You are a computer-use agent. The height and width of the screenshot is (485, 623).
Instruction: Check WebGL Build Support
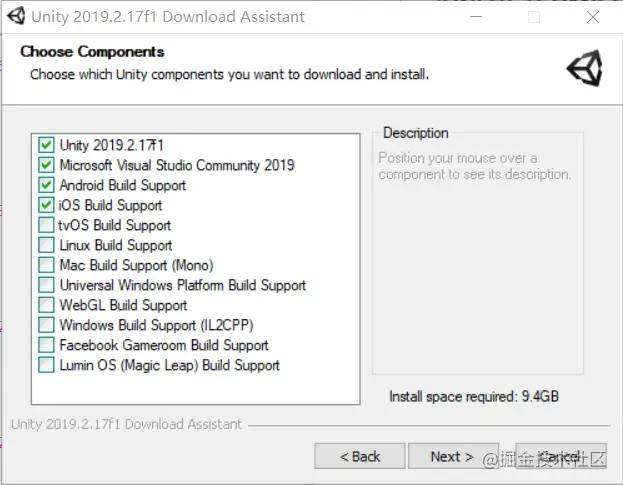point(47,305)
